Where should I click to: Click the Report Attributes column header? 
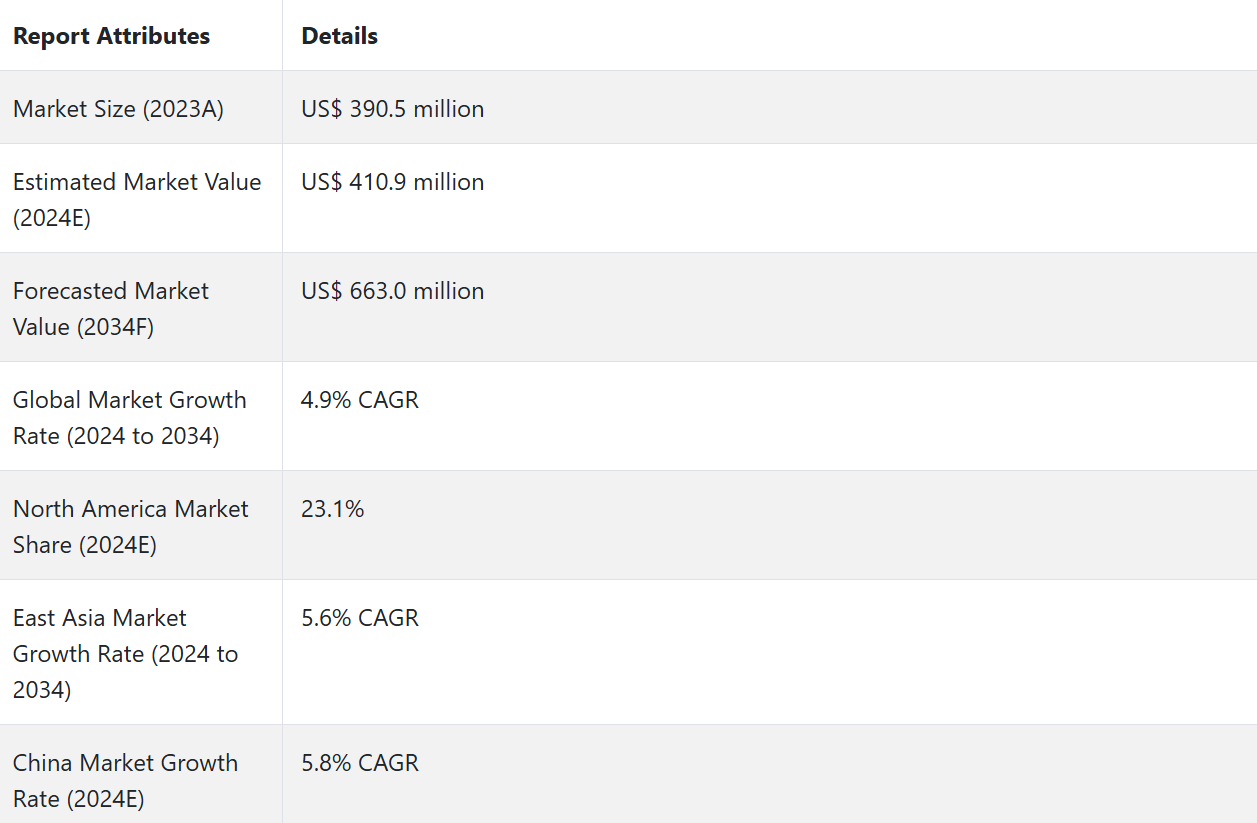(x=111, y=36)
